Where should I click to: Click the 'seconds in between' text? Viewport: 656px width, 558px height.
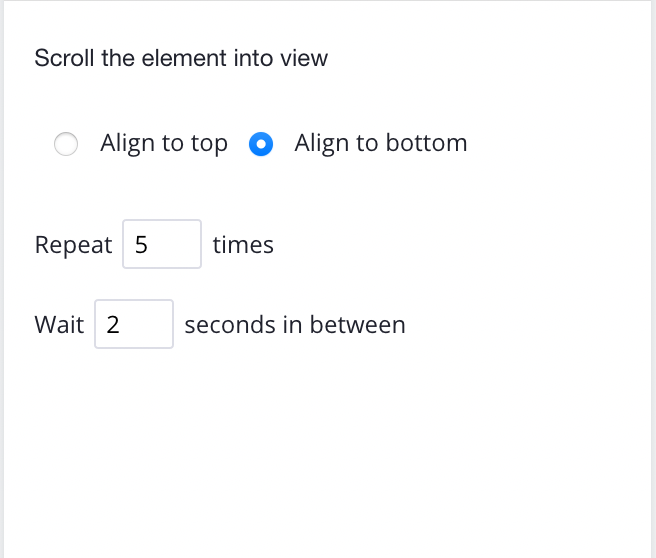click(x=295, y=325)
